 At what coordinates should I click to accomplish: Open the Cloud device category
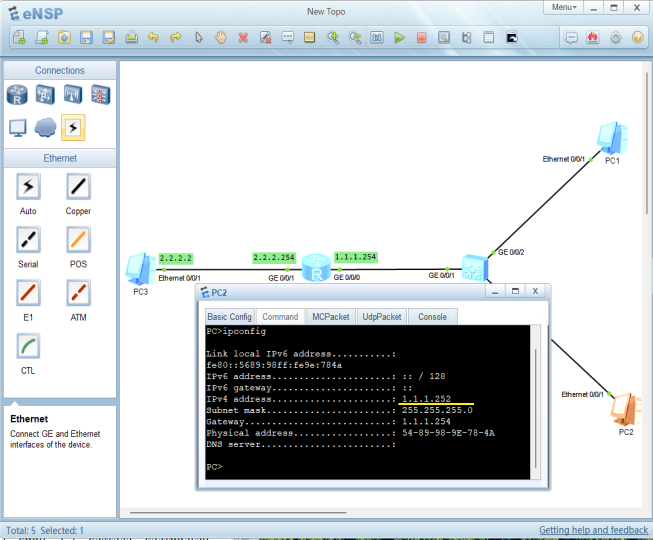[45, 127]
